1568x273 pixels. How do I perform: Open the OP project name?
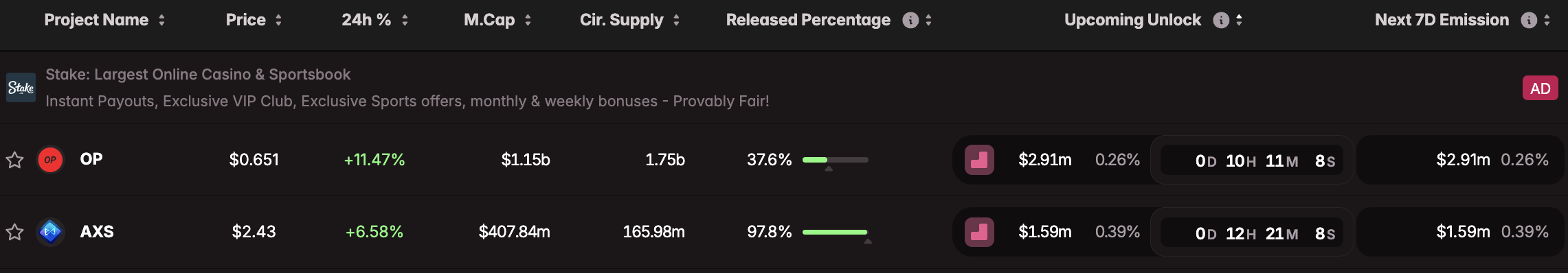pyautogui.click(x=91, y=159)
